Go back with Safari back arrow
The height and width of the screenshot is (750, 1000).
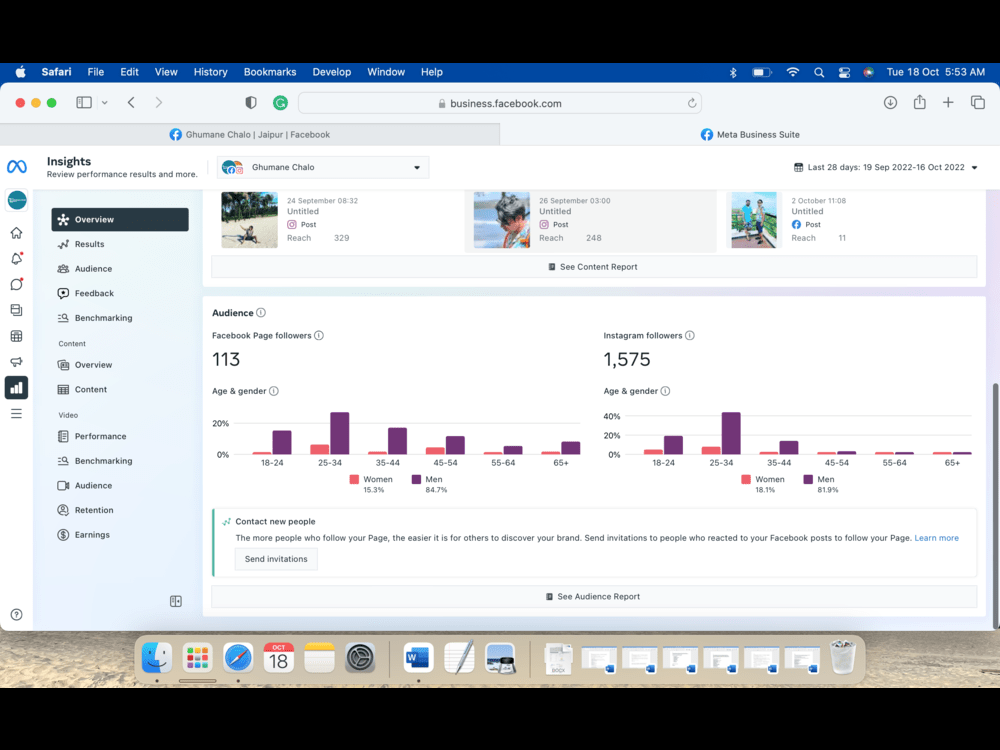131,103
